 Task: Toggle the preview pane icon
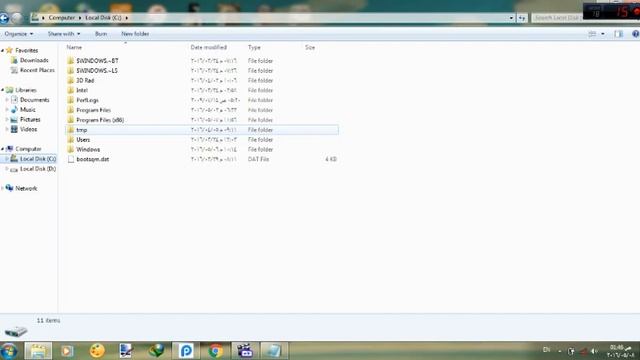click(619, 34)
